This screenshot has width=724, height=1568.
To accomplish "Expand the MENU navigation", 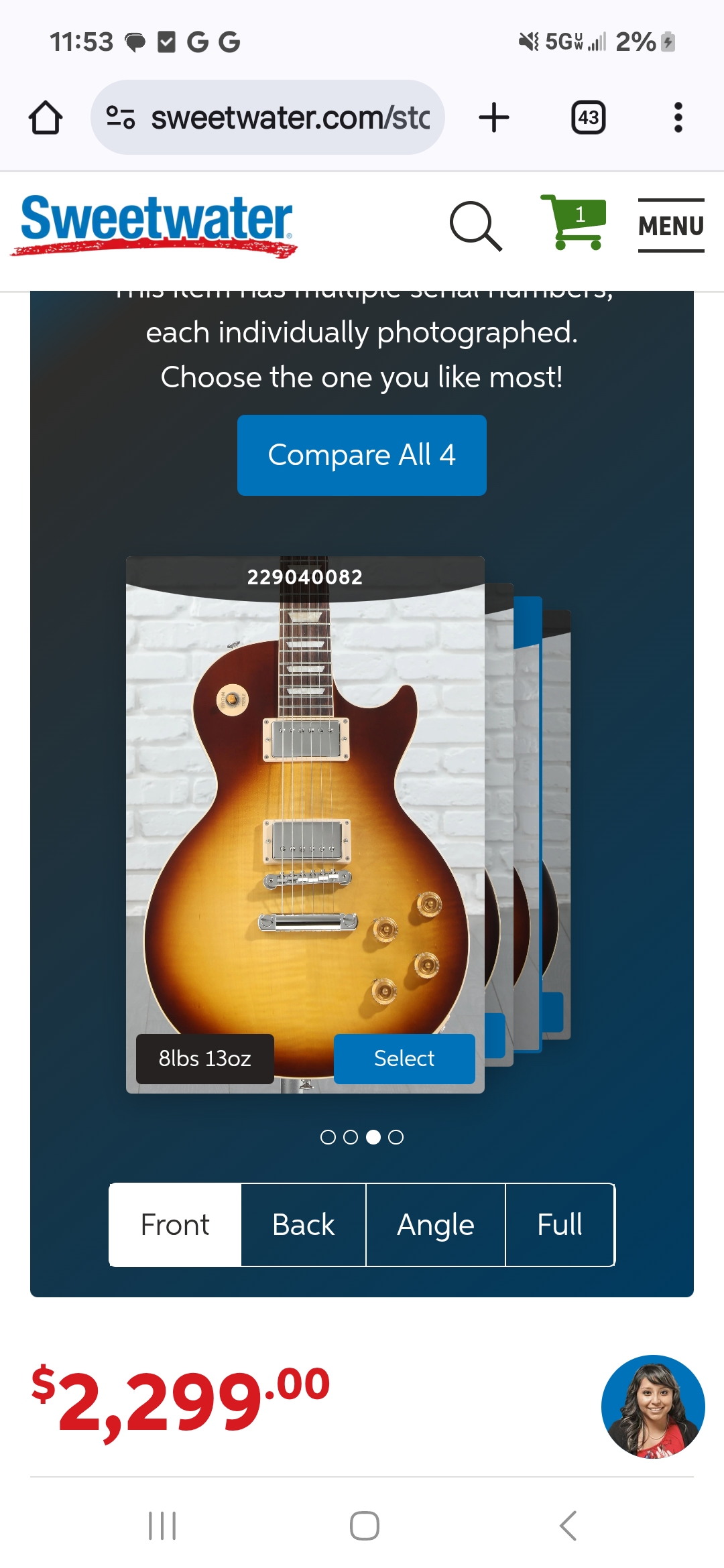I will pos(671,226).
